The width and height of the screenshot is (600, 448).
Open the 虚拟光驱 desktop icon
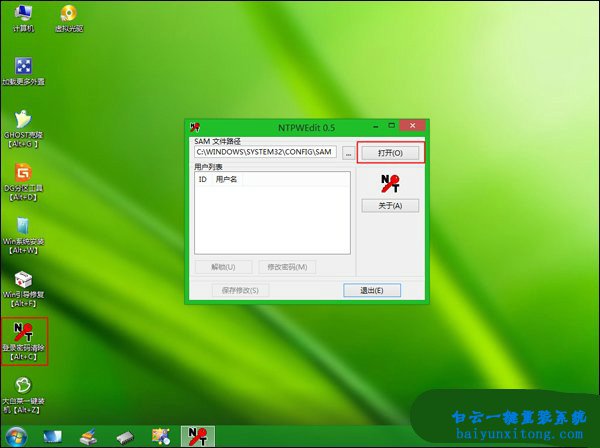[x=69, y=18]
